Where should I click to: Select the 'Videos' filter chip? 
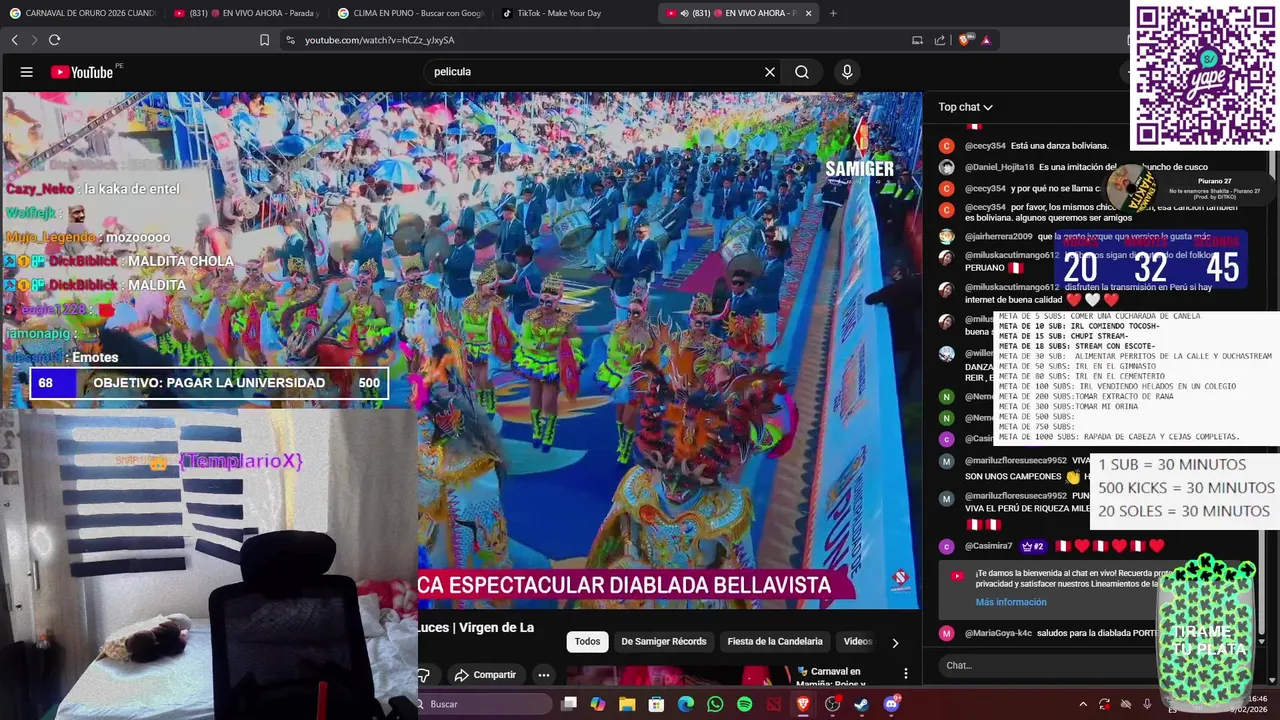coord(858,642)
